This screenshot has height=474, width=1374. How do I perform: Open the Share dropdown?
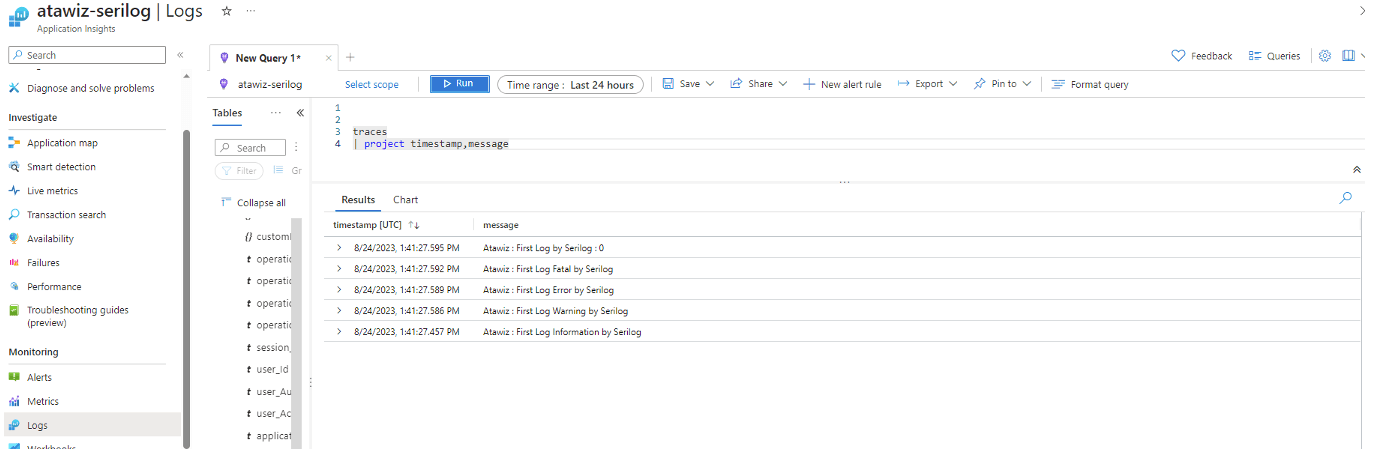[759, 84]
